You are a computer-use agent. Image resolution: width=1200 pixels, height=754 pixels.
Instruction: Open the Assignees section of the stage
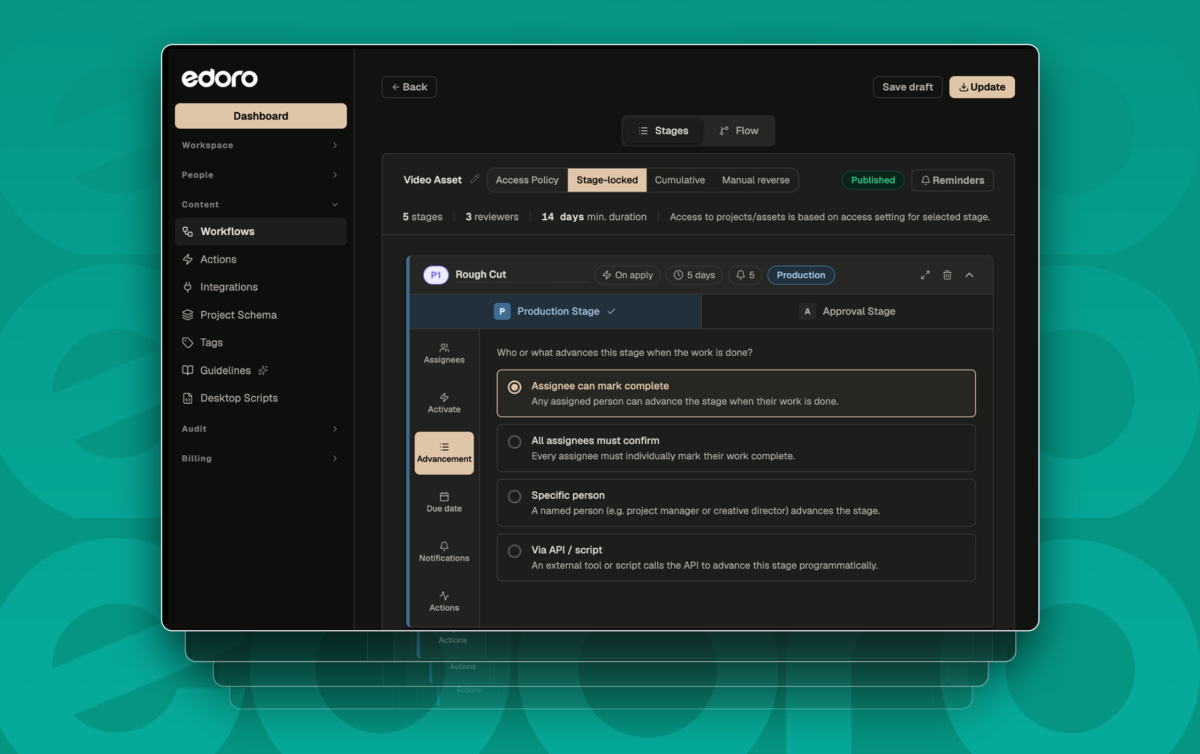click(x=444, y=354)
